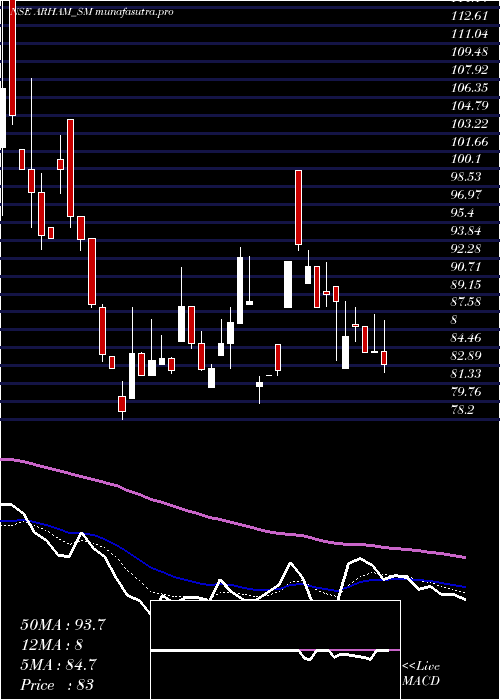
Task: Select the 101.66 price label
Action: click(469, 142)
